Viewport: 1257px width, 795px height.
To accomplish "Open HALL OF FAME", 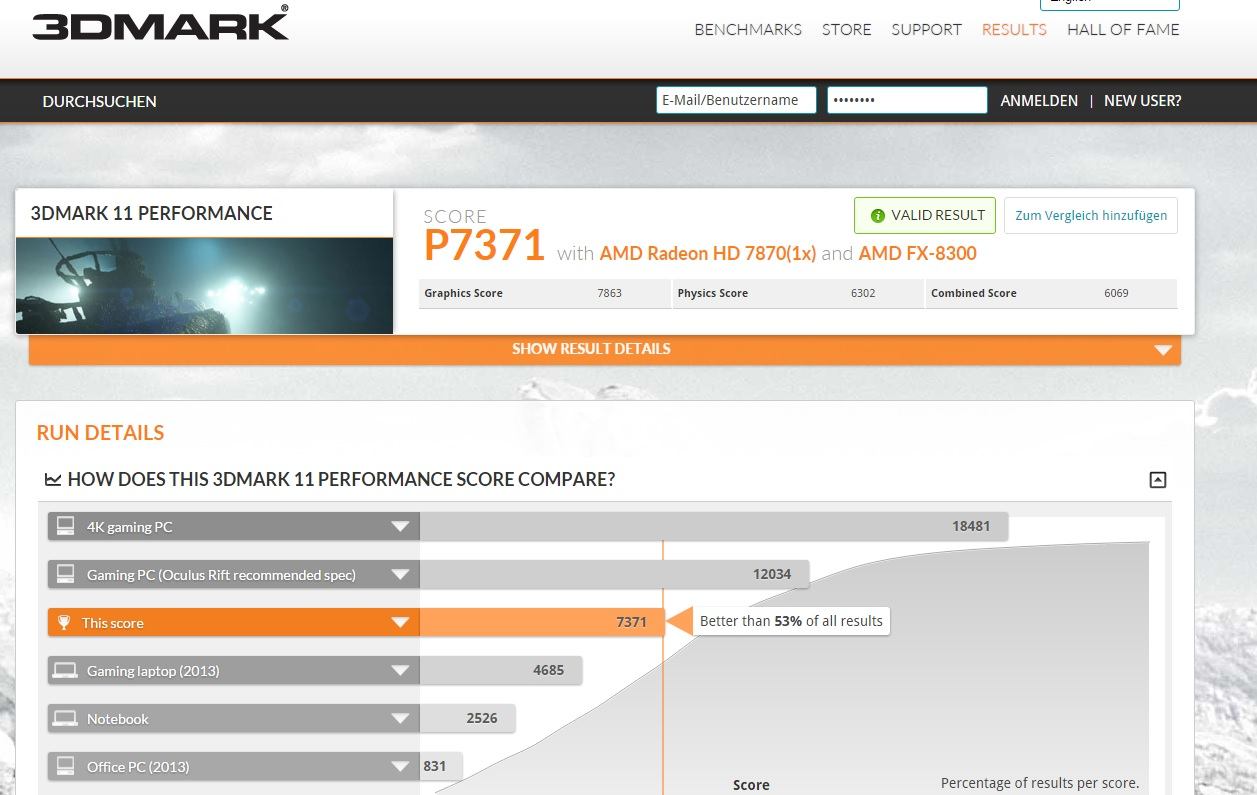I will (x=1123, y=29).
